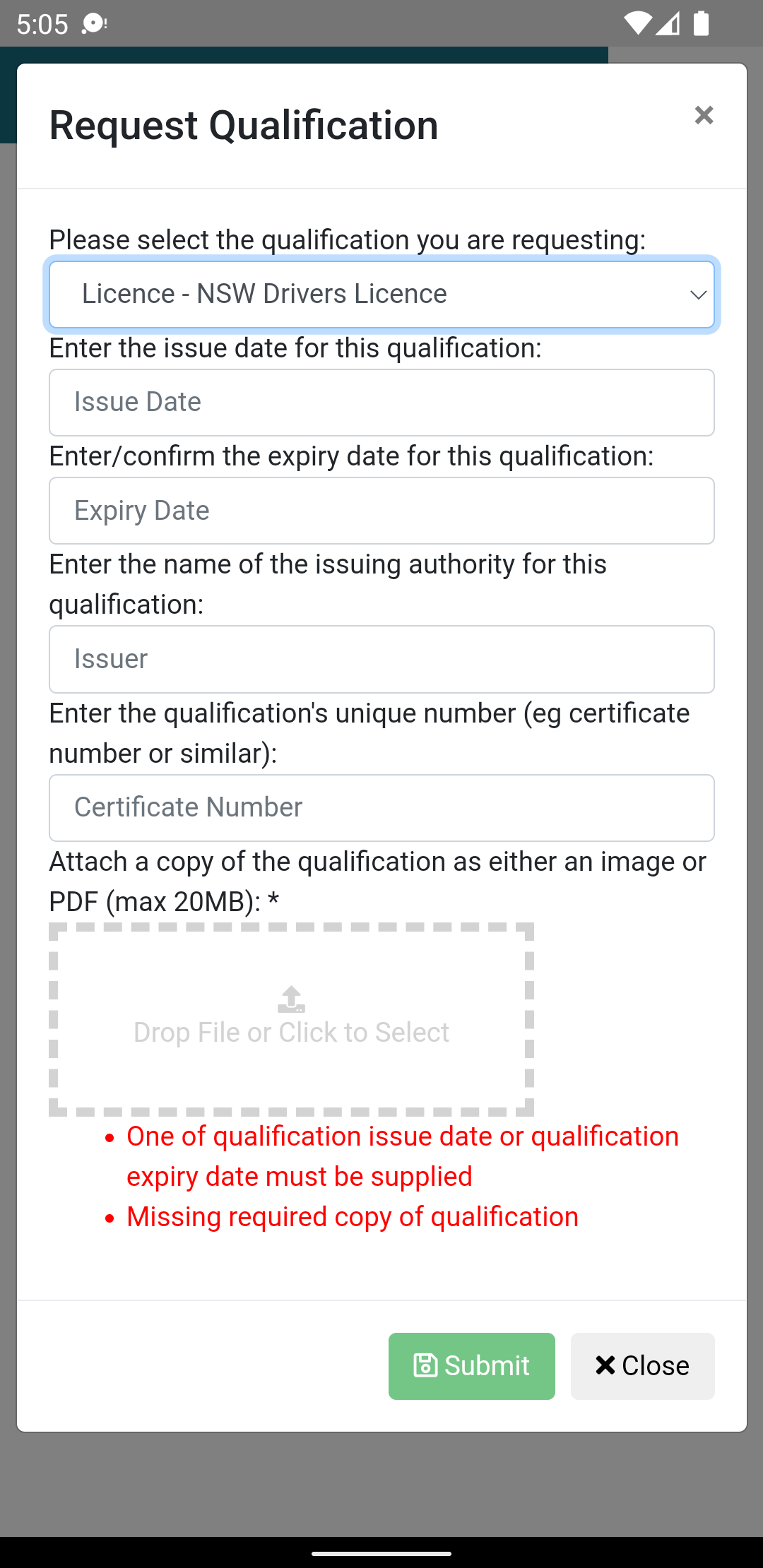This screenshot has height=1568, width=763.
Task: Tap the cellular signal status icon
Action: tap(668, 23)
